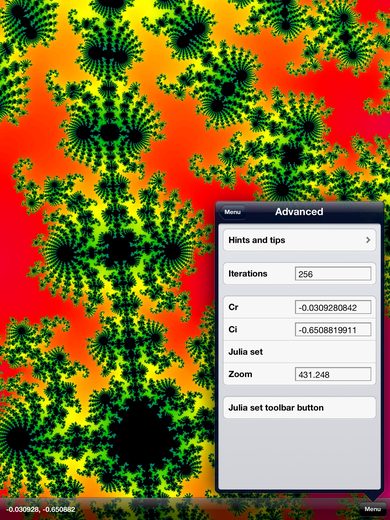Go back via the popover Menu button

click(233, 212)
